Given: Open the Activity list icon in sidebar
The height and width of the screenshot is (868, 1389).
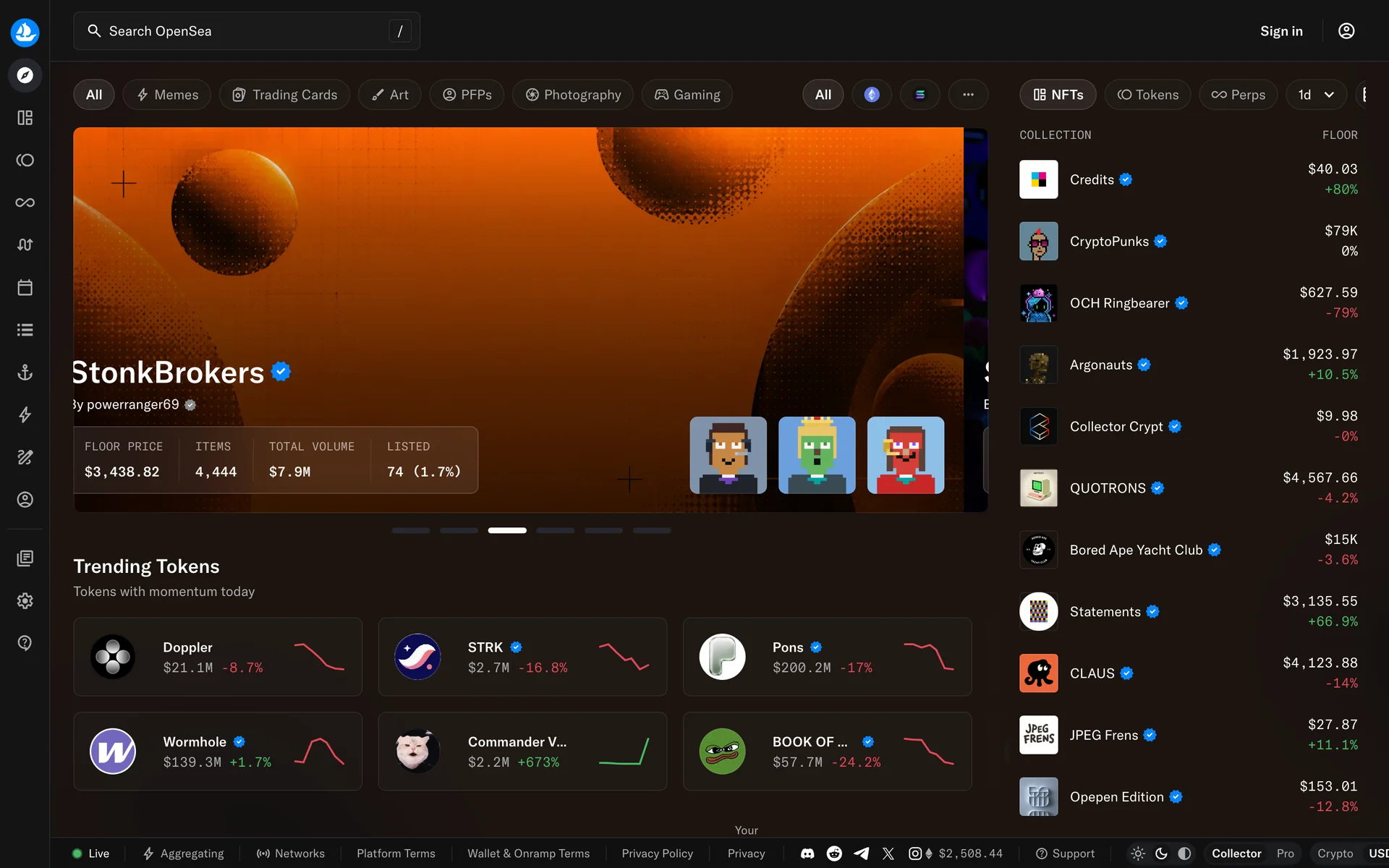Looking at the screenshot, I should [25, 330].
